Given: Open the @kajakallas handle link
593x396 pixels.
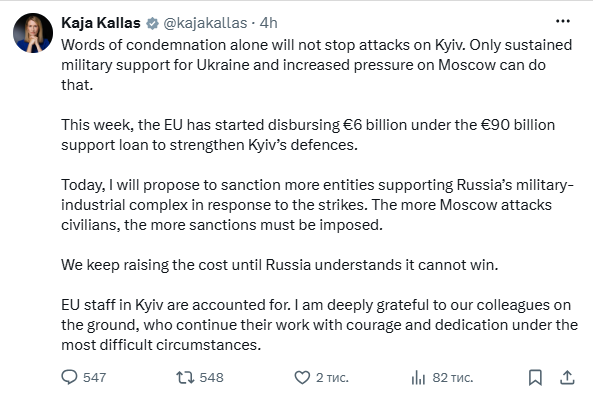Looking at the screenshot, I should (205, 23).
